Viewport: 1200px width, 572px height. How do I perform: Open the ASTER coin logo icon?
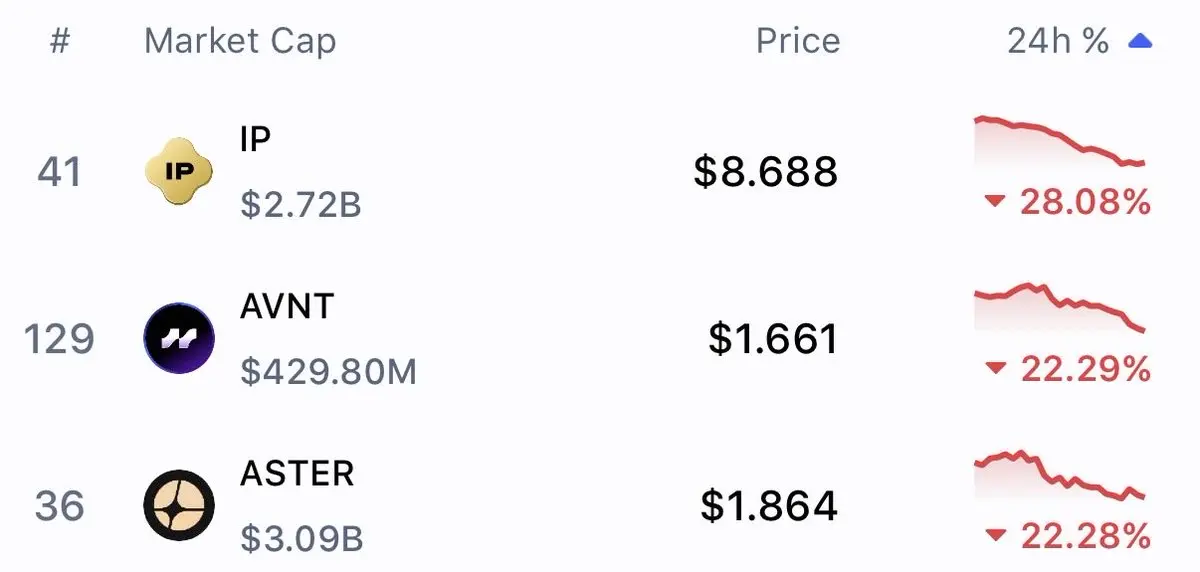[x=179, y=505]
